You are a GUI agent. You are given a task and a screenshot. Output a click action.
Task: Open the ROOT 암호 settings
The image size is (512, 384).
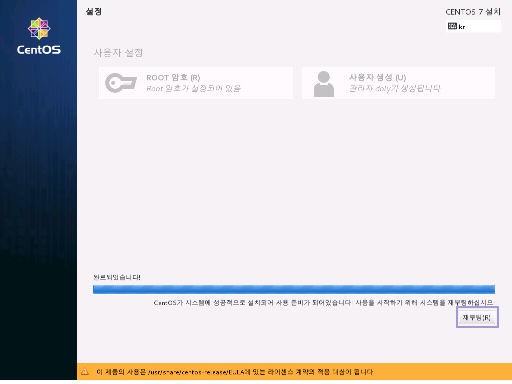196,83
